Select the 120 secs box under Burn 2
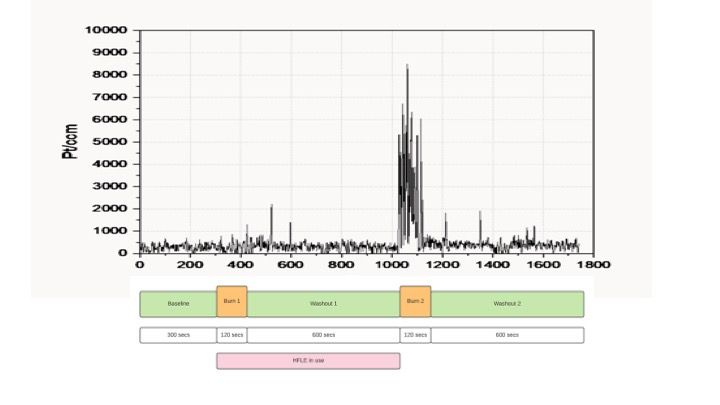This screenshot has height=405, width=720. tap(415, 335)
